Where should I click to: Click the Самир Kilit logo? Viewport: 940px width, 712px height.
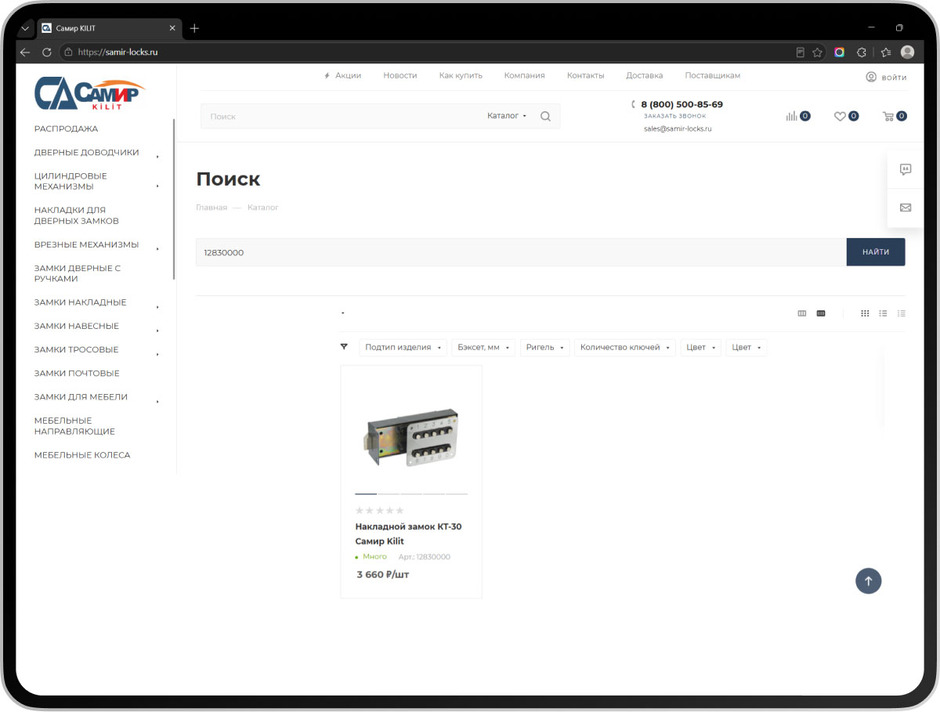coord(89,93)
